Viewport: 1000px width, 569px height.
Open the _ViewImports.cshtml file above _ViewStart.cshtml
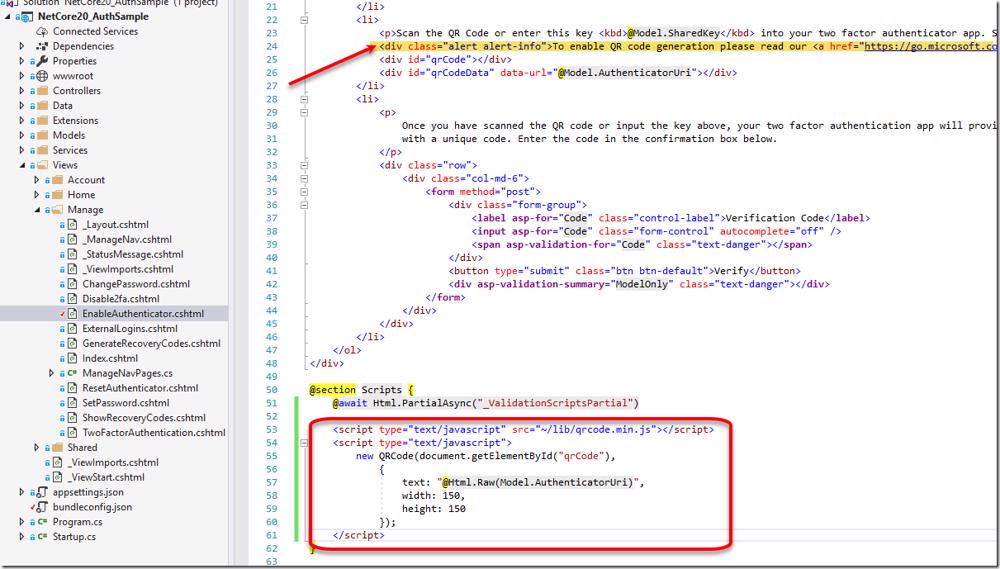pyautogui.click(x=113, y=462)
